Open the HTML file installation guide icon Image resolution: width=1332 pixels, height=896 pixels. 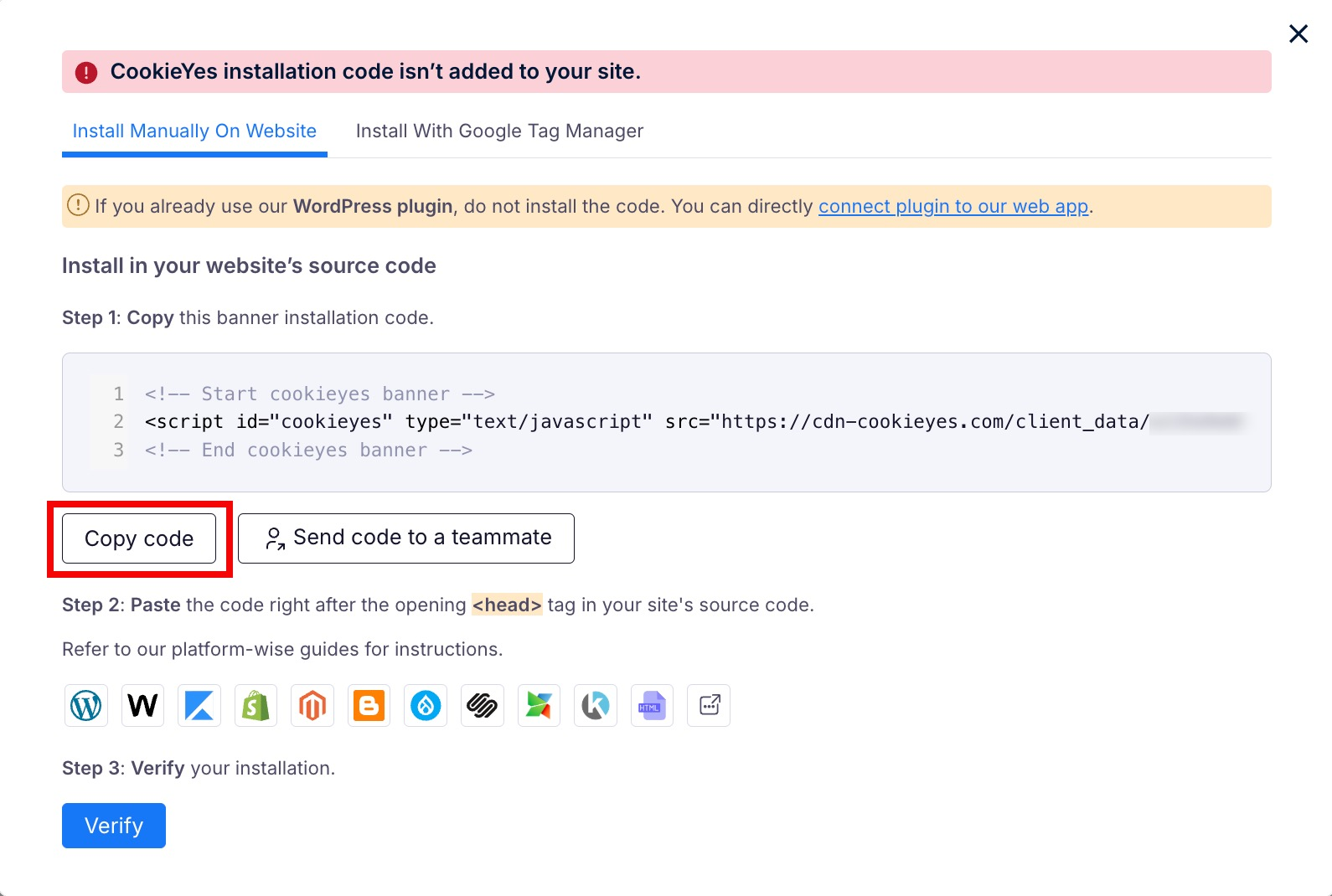(652, 705)
